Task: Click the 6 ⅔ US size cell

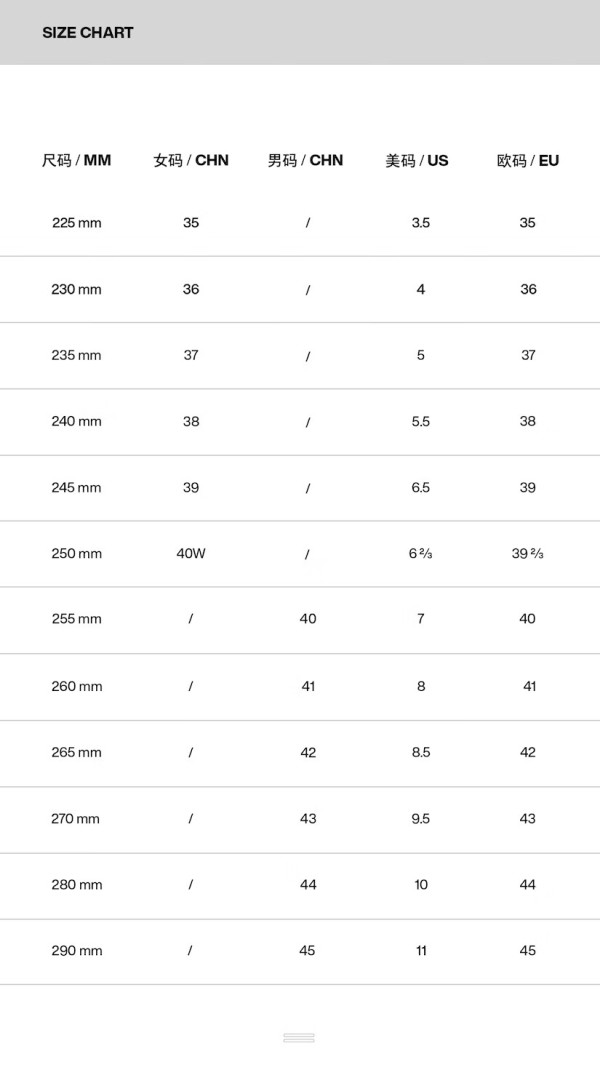Action: (420, 554)
